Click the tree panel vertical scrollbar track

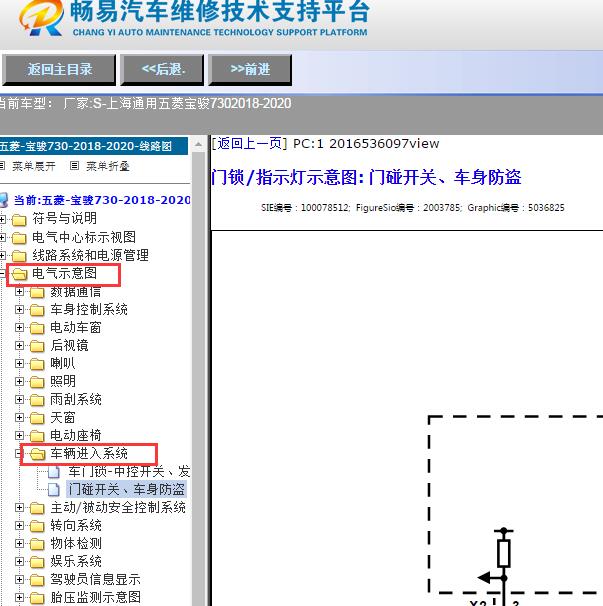pos(198,379)
